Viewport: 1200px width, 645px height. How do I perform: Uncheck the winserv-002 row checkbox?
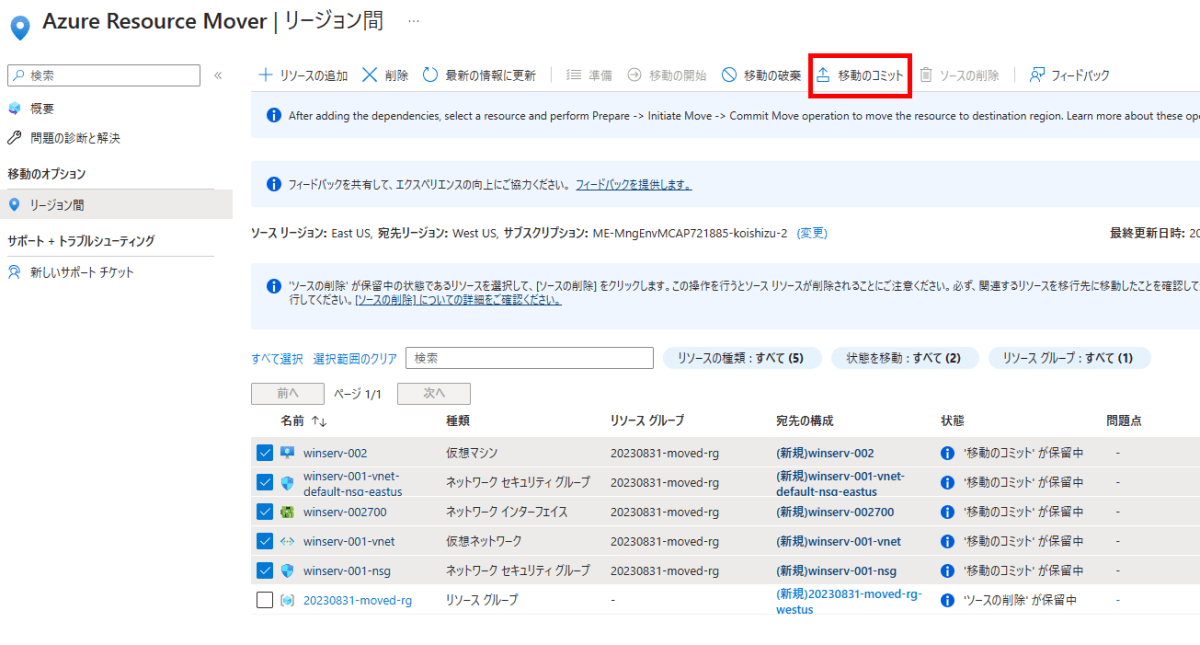point(265,453)
